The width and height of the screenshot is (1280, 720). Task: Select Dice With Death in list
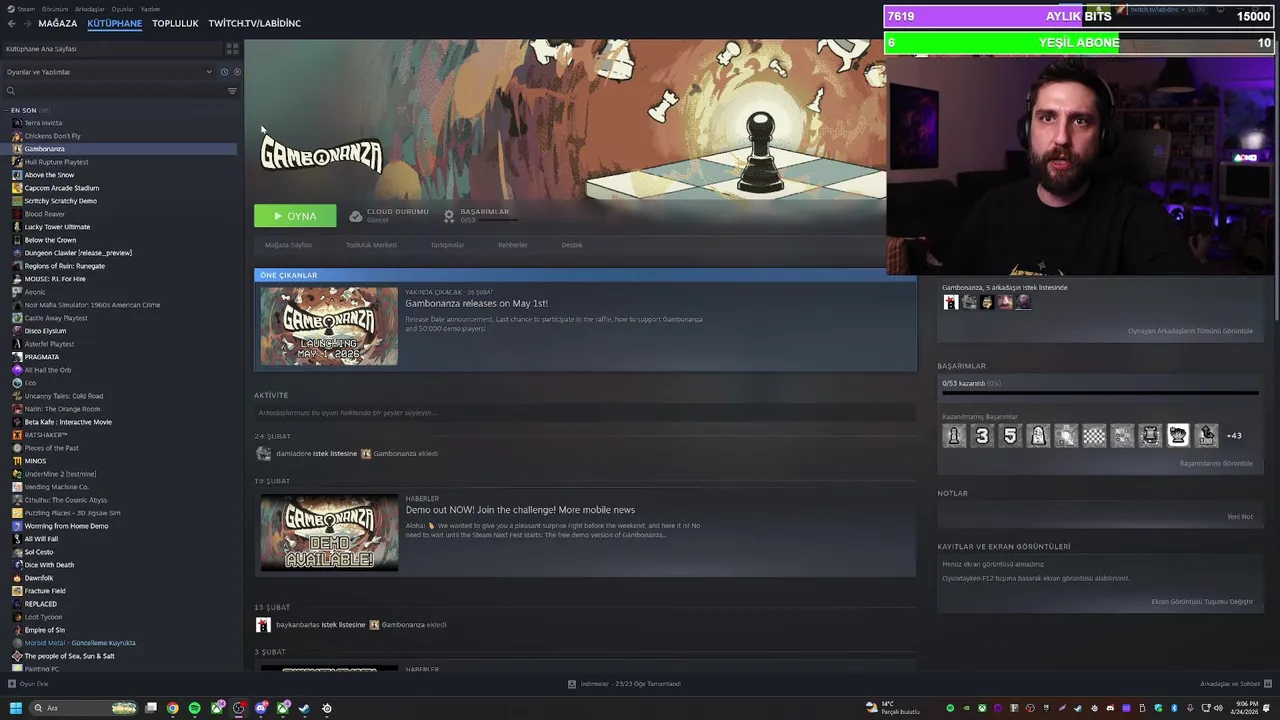[49, 565]
